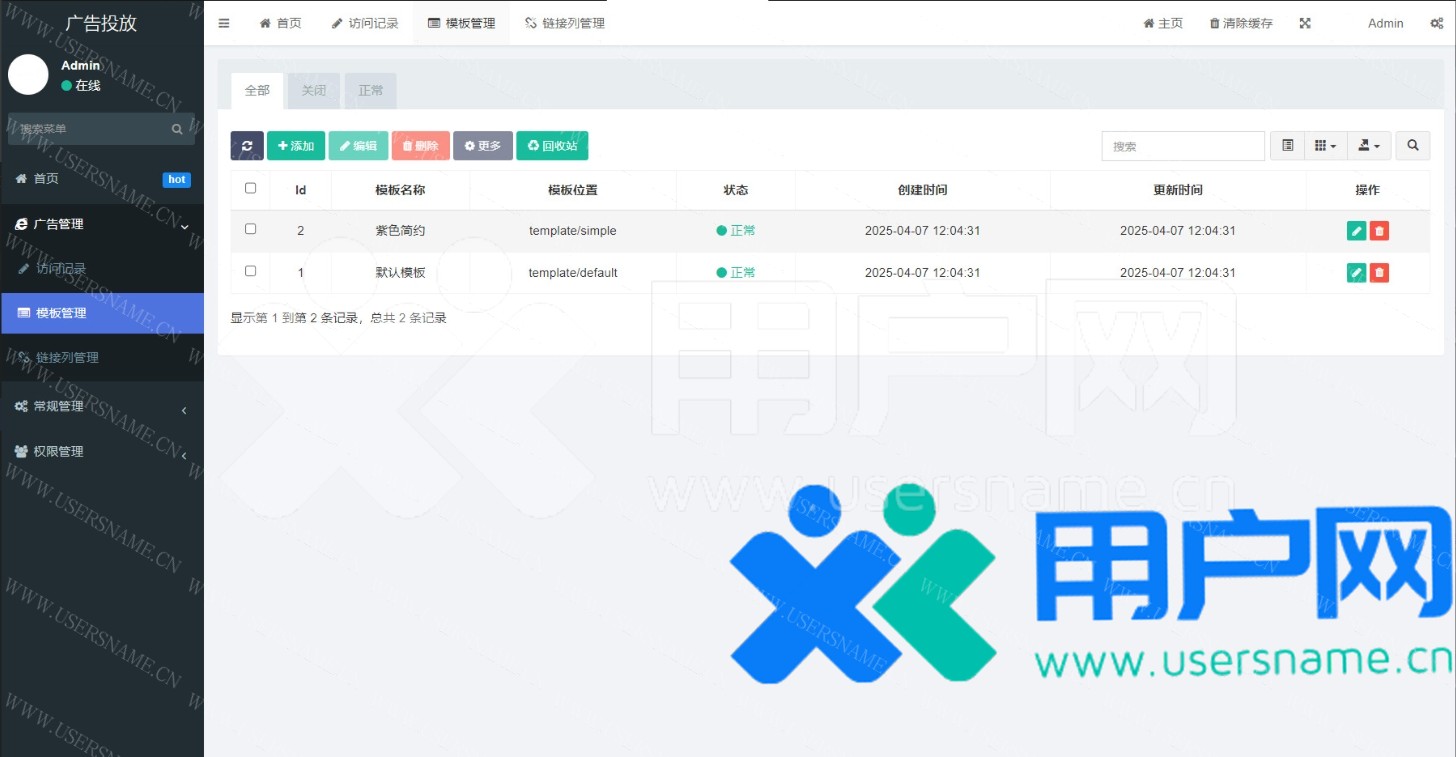The width and height of the screenshot is (1456, 757).
Task: Select the 正常 status filter tab
Action: pos(371,91)
